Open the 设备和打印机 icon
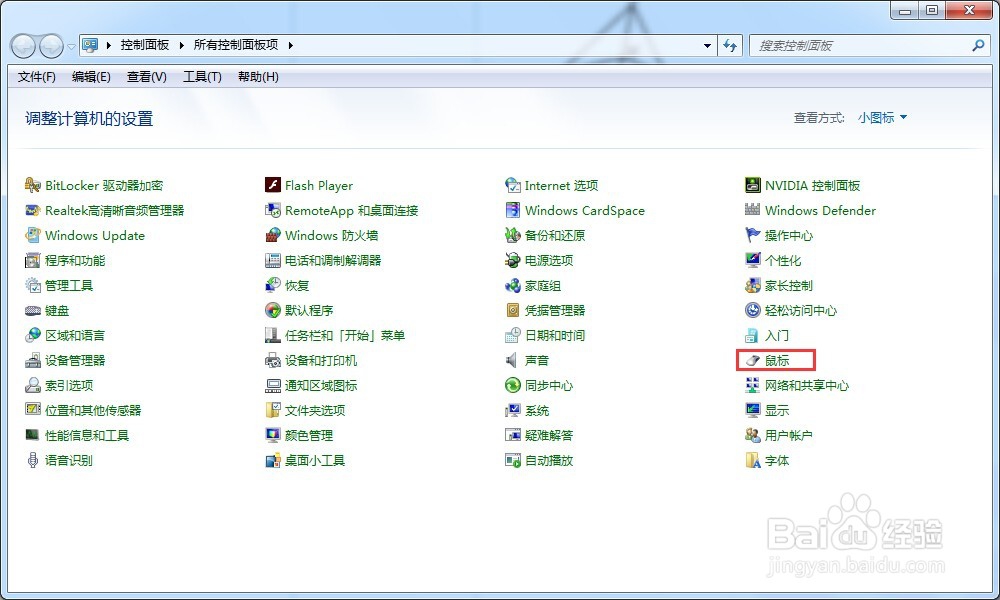Viewport: 1000px width, 600px height. coord(273,361)
